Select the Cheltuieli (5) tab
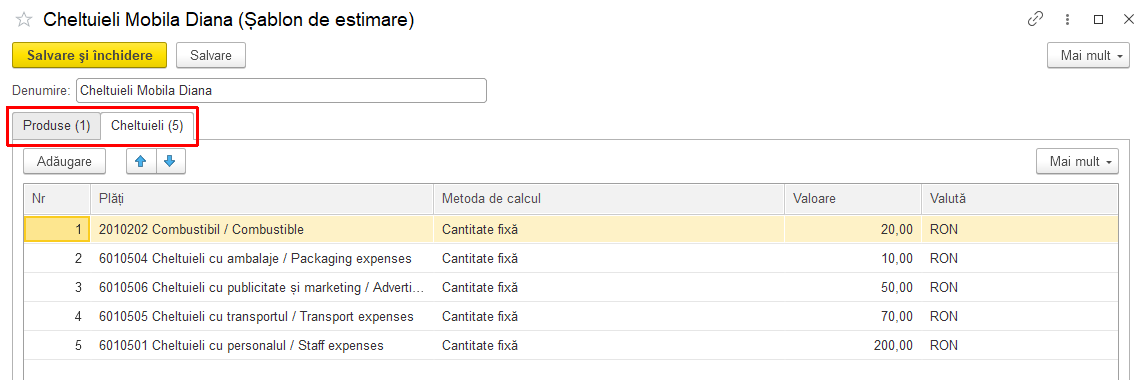Viewport: 1139px width, 380px height. (x=147, y=126)
